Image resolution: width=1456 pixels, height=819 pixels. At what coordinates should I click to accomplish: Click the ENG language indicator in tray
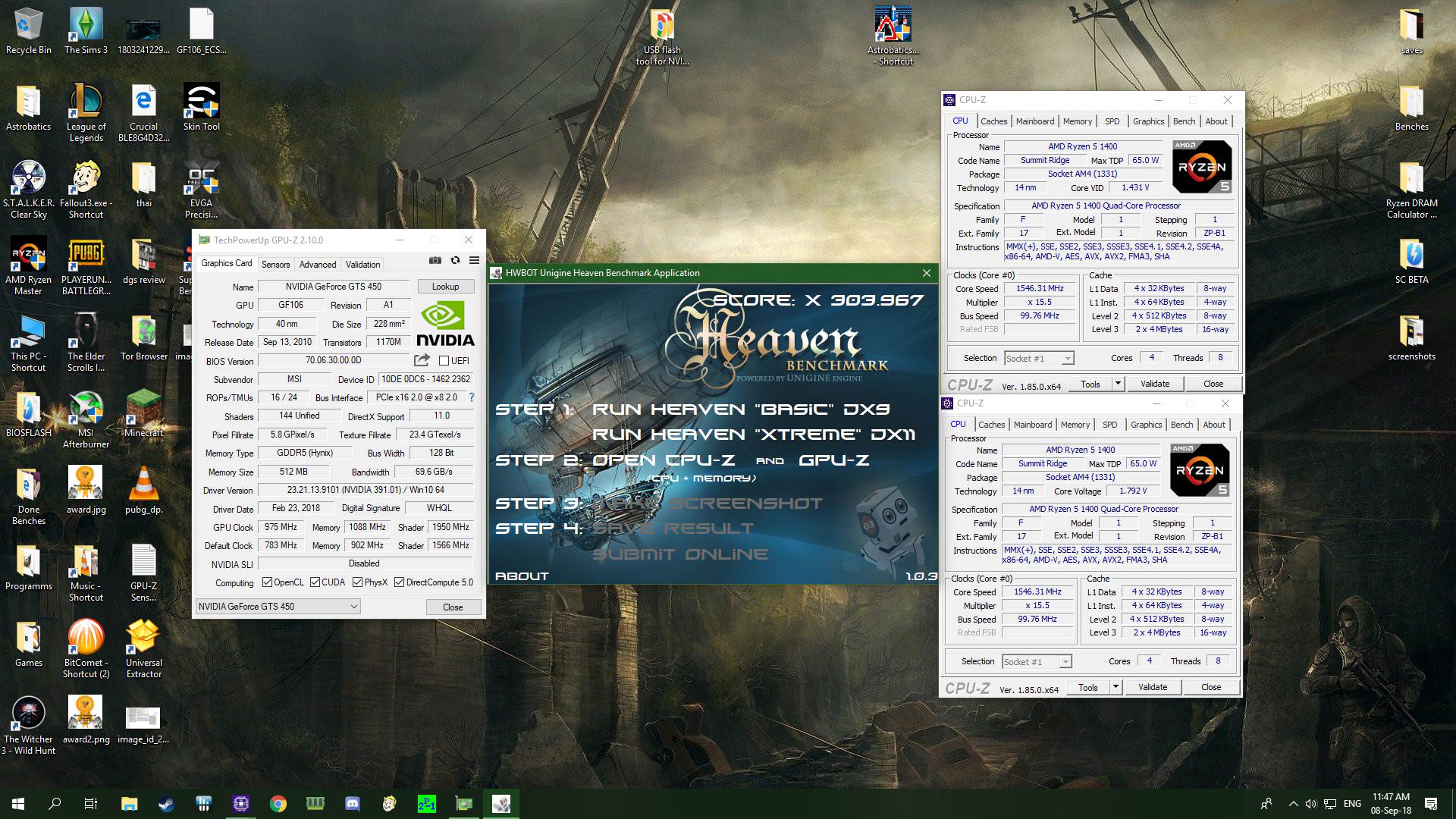click(x=1352, y=804)
